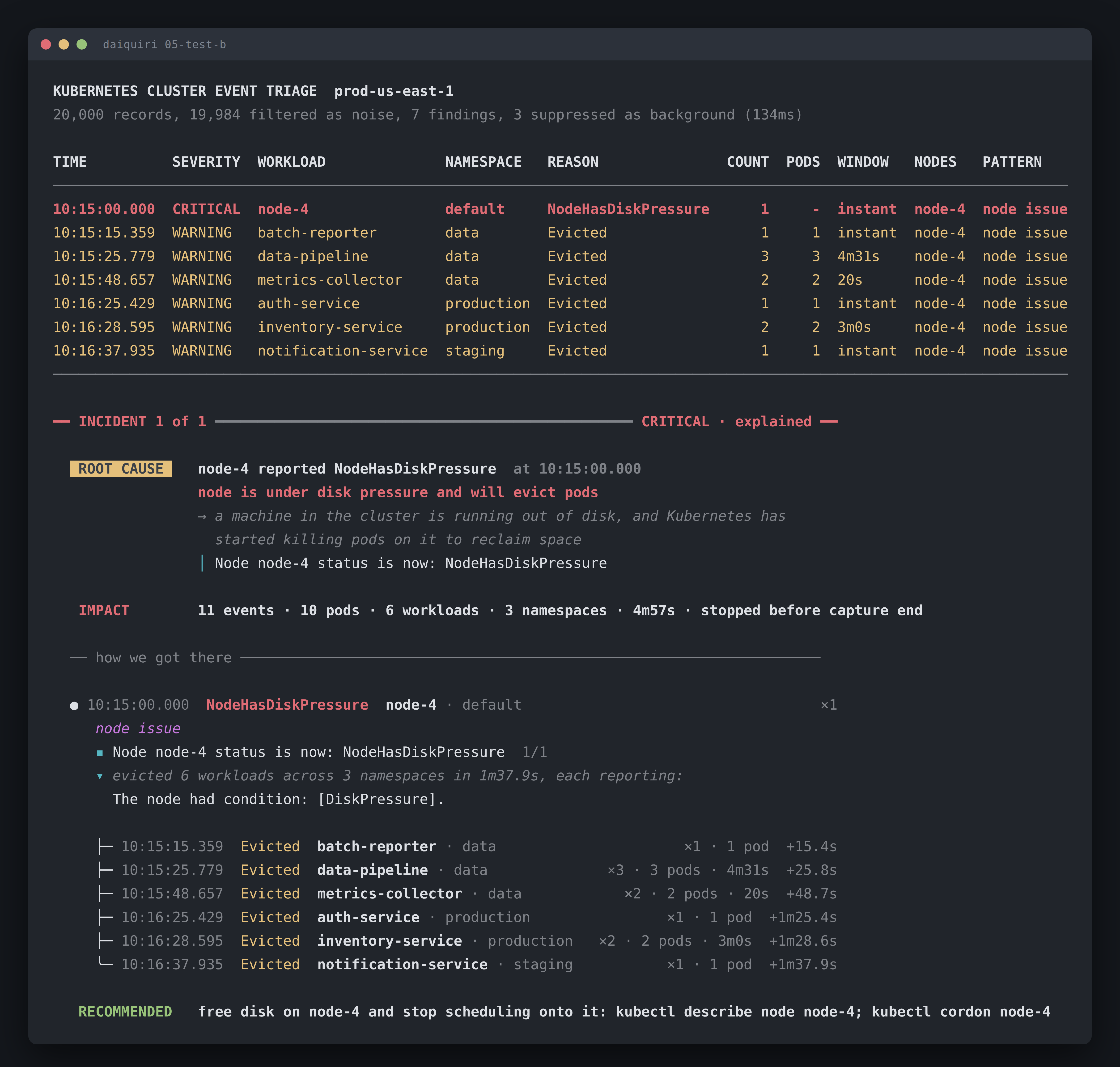The width and height of the screenshot is (1120, 1067).
Task: Click the white timeline dot at 10:15:00.000
Action: click(74, 706)
